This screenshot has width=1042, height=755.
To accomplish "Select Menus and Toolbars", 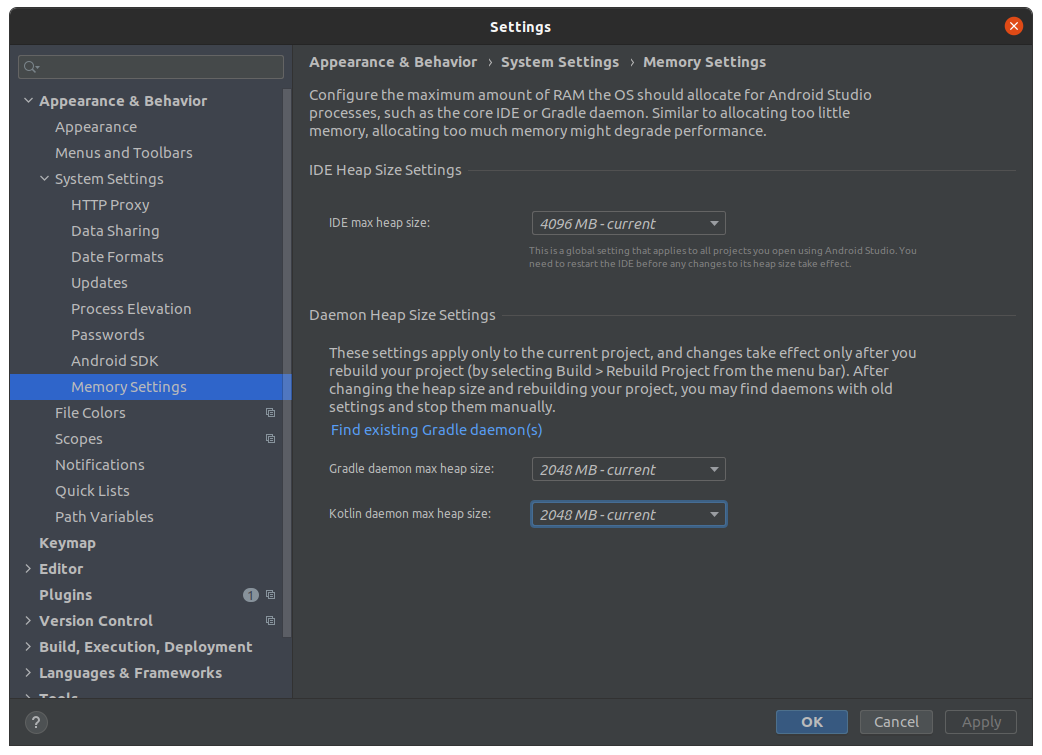I will (124, 153).
